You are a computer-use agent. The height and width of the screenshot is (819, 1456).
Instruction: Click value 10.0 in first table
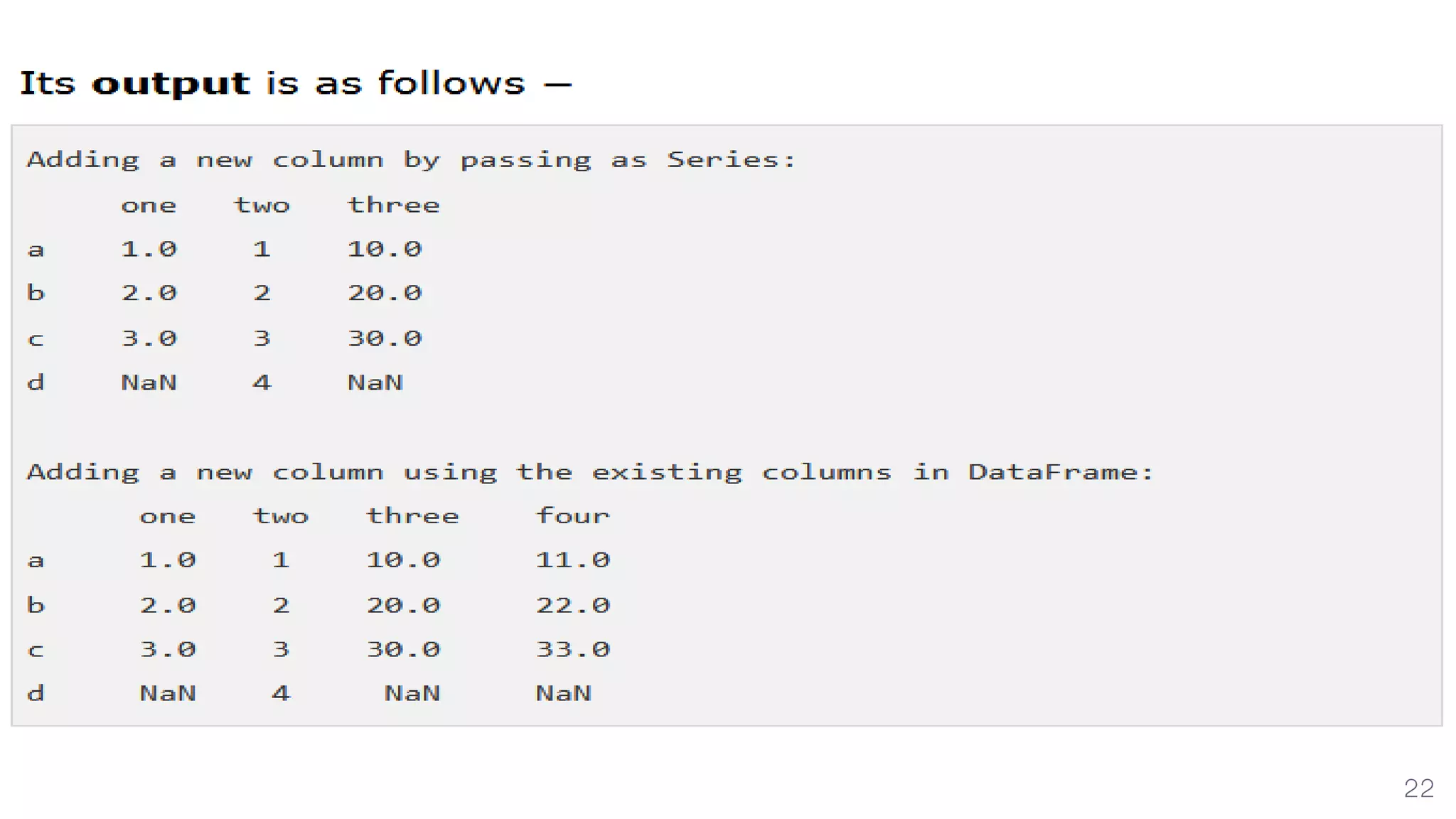pyautogui.click(x=385, y=249)
